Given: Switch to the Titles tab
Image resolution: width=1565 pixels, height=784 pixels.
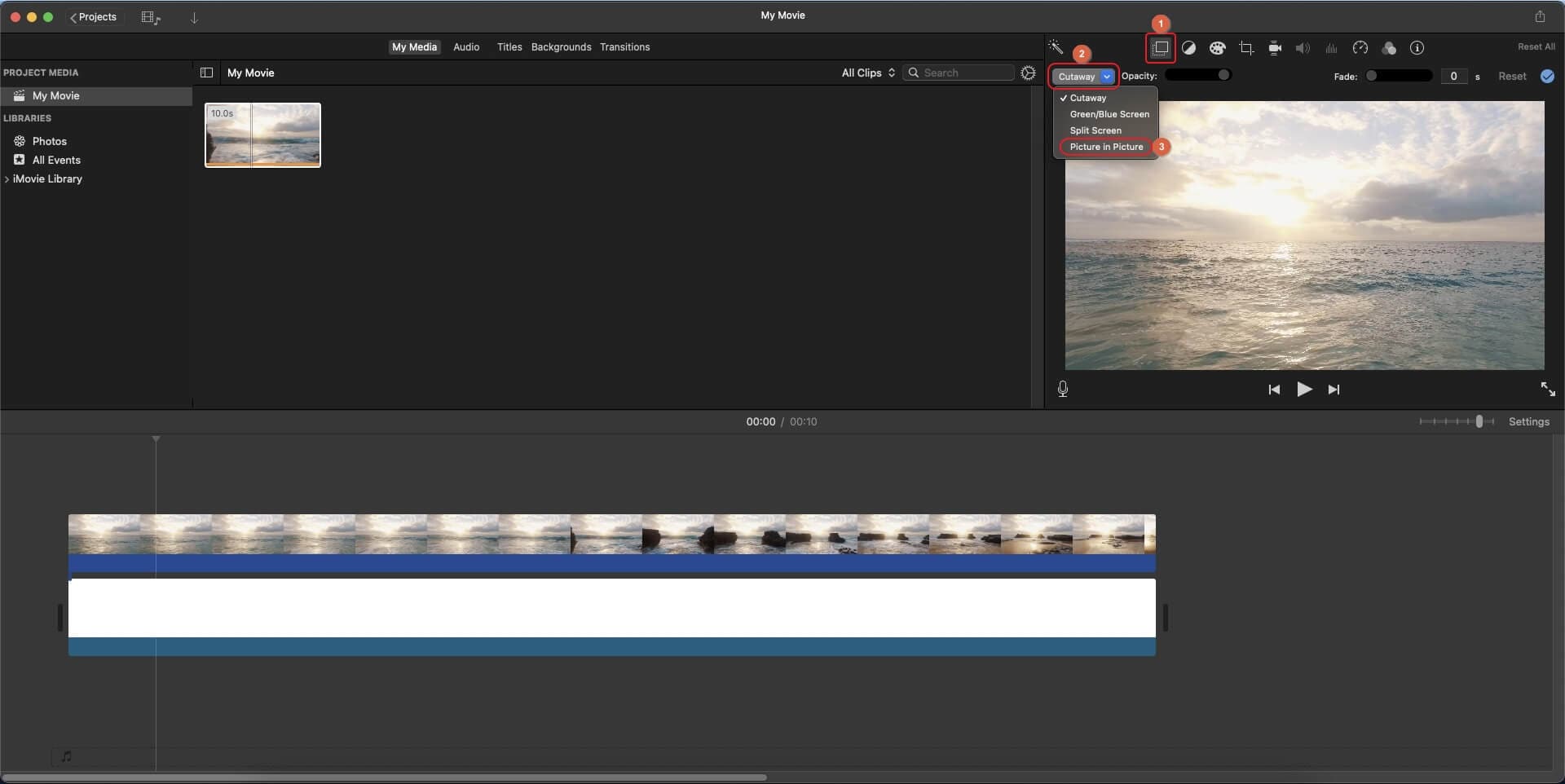Looking at the screenshot, I should [x=509, y=46].
